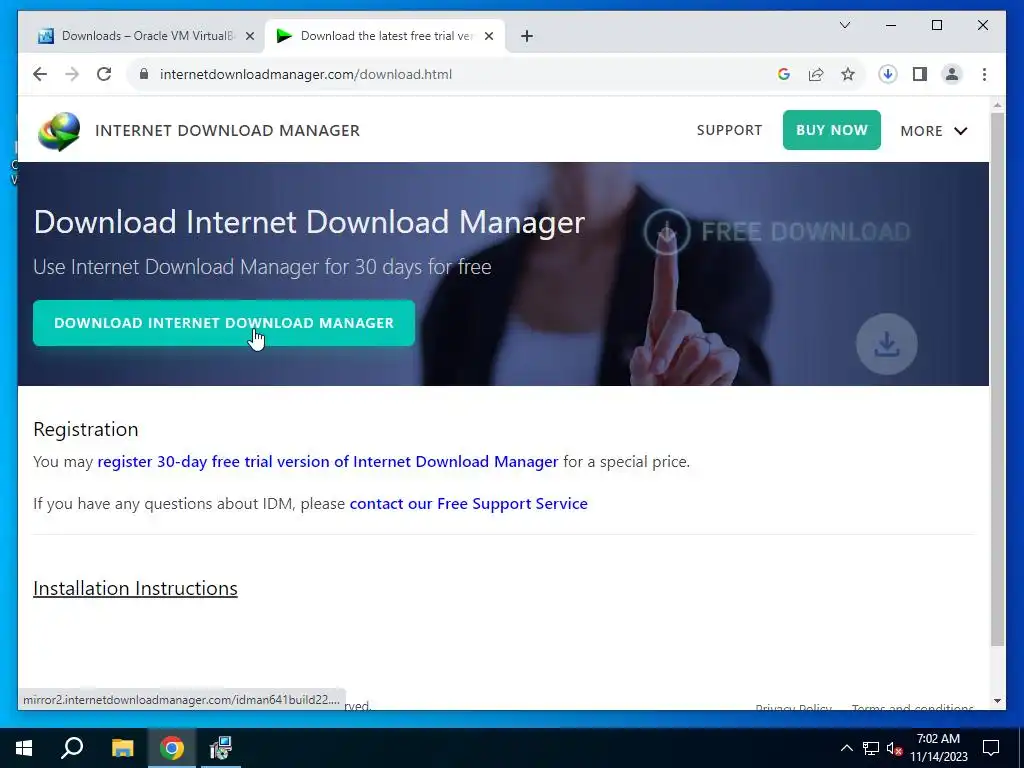
Task: Share this page using the share icon
Action: pyautogui.click(x=816, y=74)
